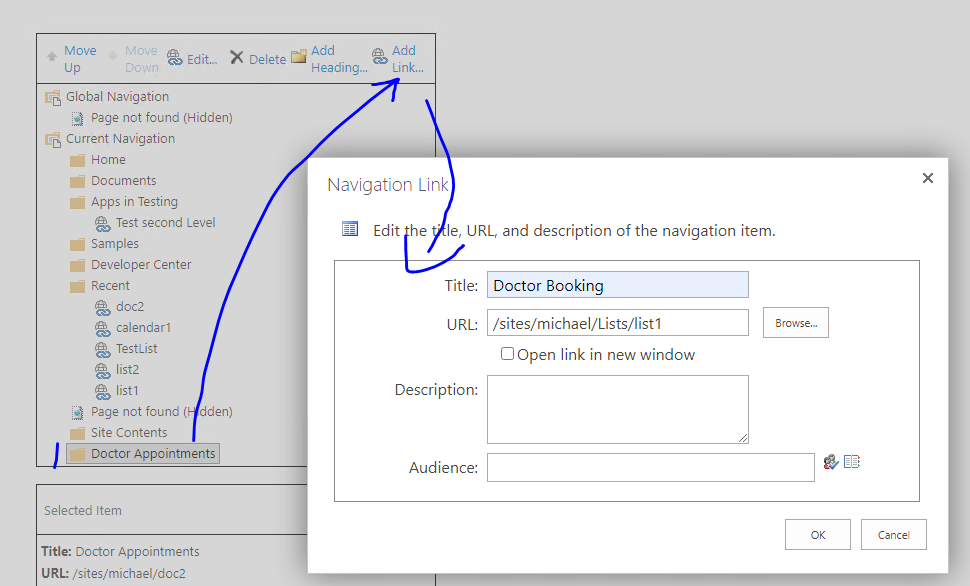Select Global Navigation tree label
Image resolution: width=970 pixels, height=586 pixels.
click(x=118, y=97)
